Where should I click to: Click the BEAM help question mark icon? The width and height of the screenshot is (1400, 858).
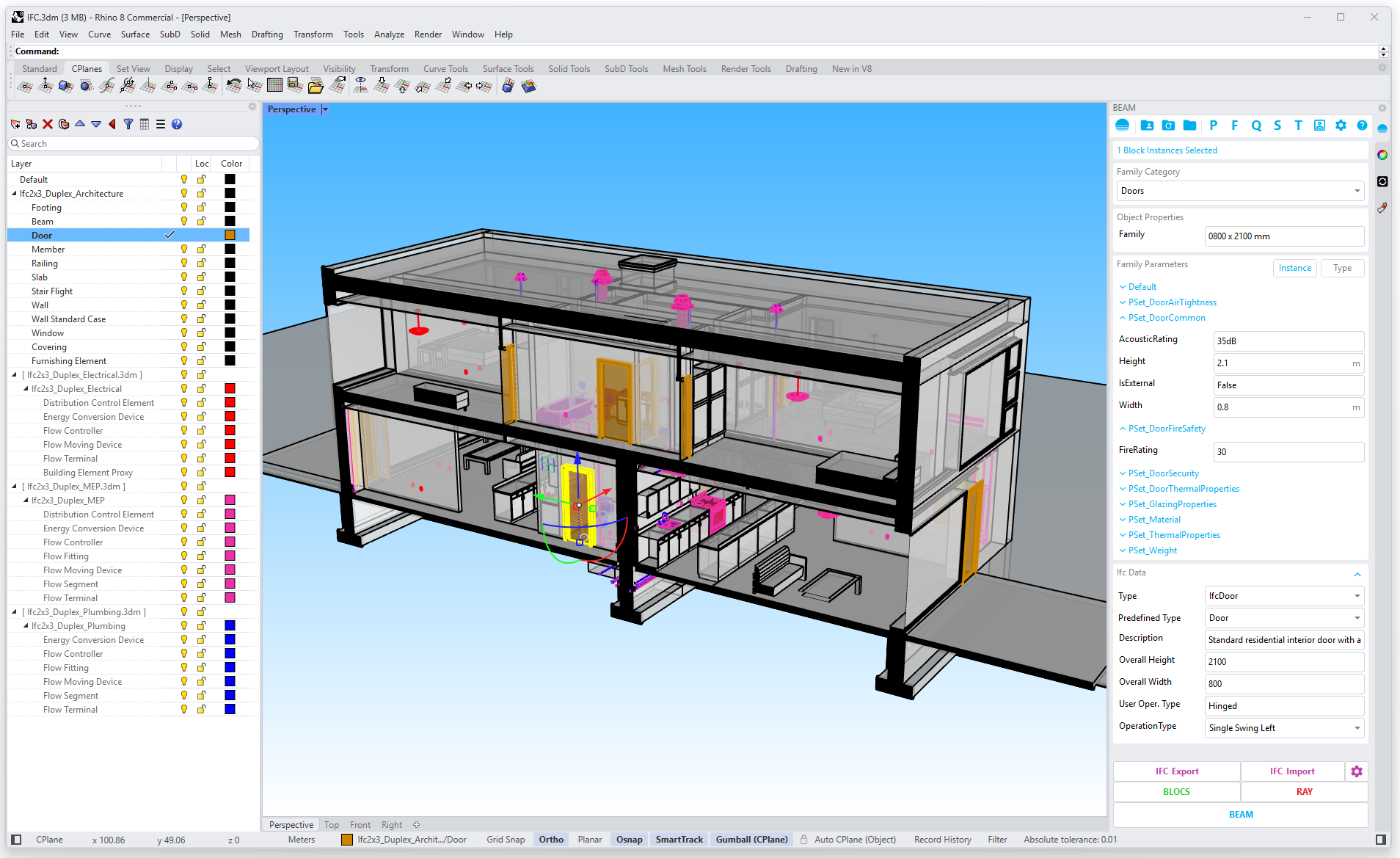click(1362, 126)
